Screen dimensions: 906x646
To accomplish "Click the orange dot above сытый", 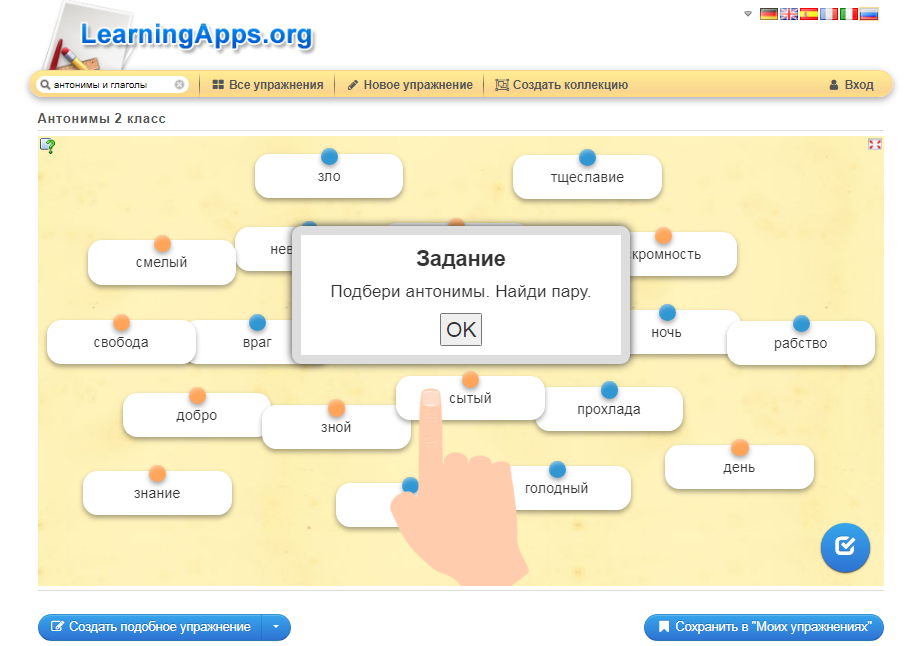I will tap(470, 378).
